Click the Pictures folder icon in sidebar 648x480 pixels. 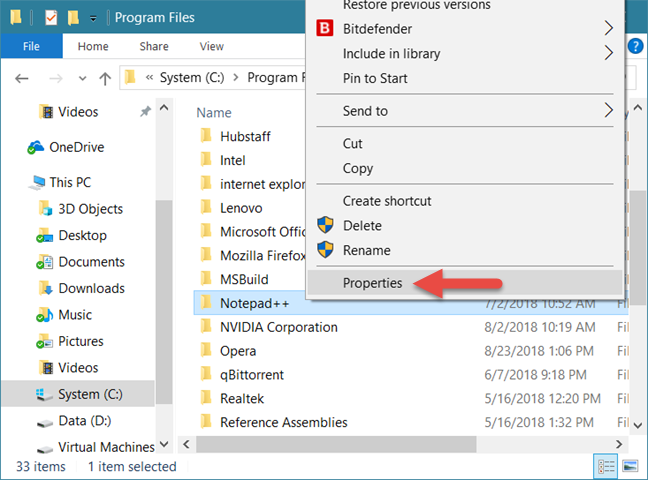[x=45, y=341]
